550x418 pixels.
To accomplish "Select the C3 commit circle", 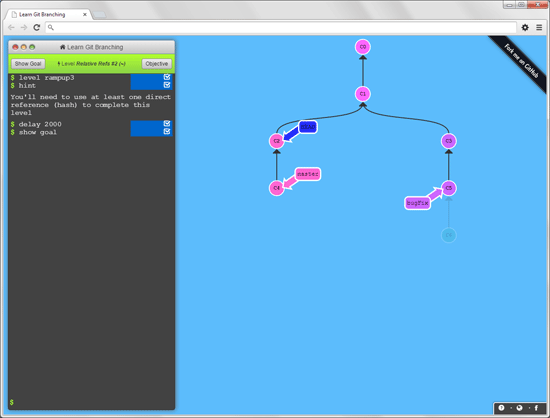I will point(449,141).
